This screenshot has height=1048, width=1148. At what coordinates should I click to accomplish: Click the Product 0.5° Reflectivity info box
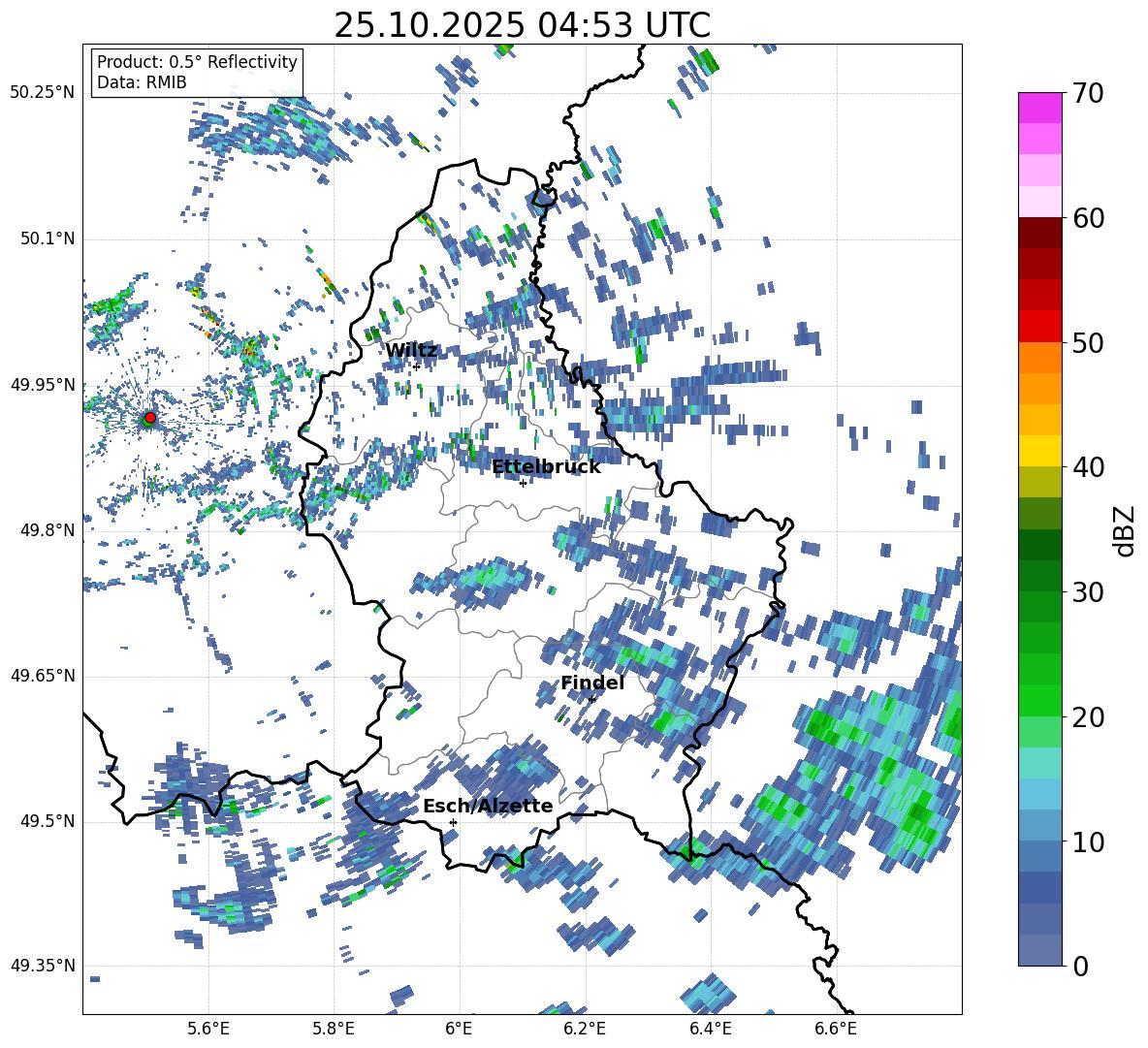click(197, 72)
